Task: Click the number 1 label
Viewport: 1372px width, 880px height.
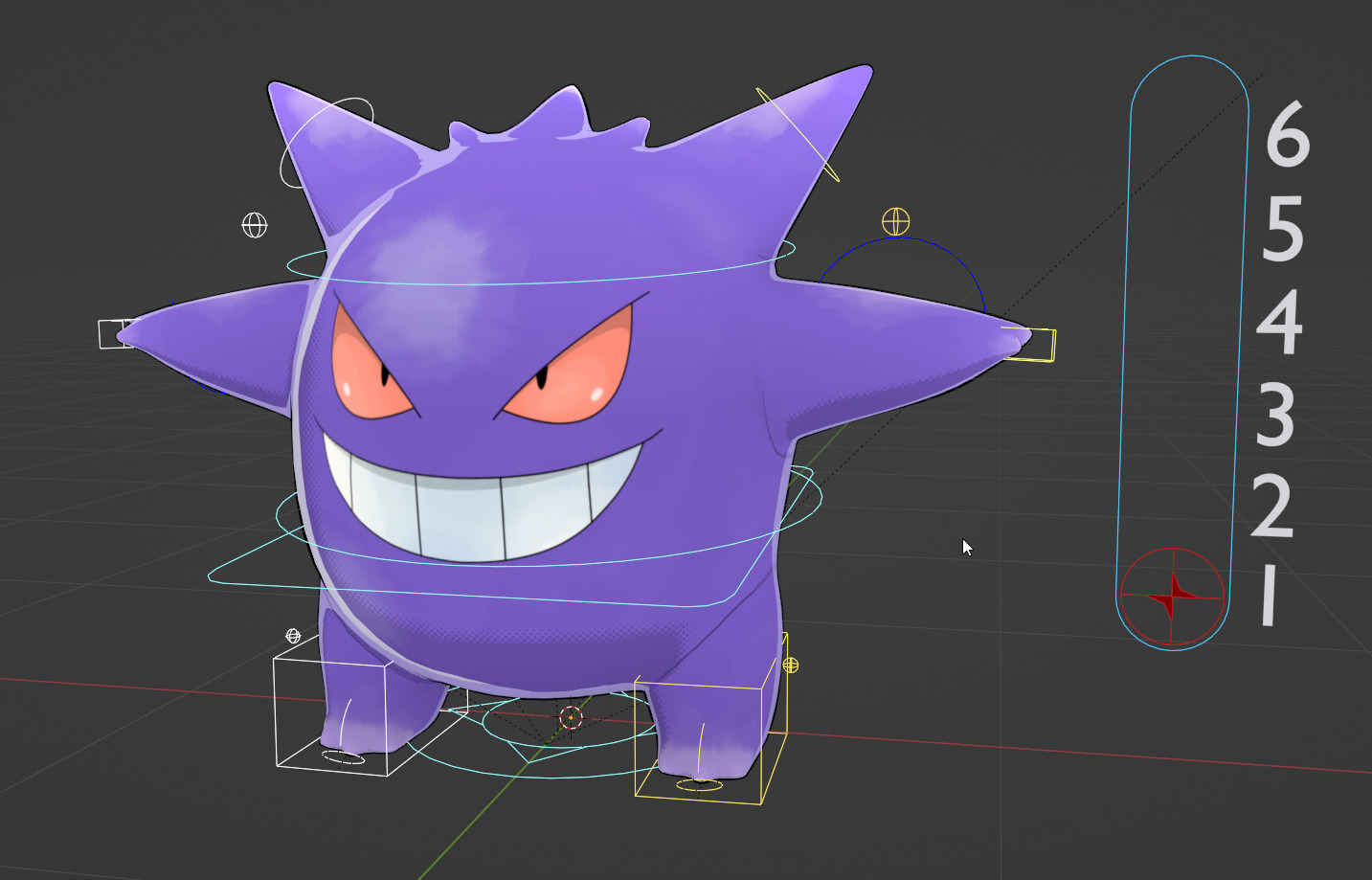Action: point(1269,595)
